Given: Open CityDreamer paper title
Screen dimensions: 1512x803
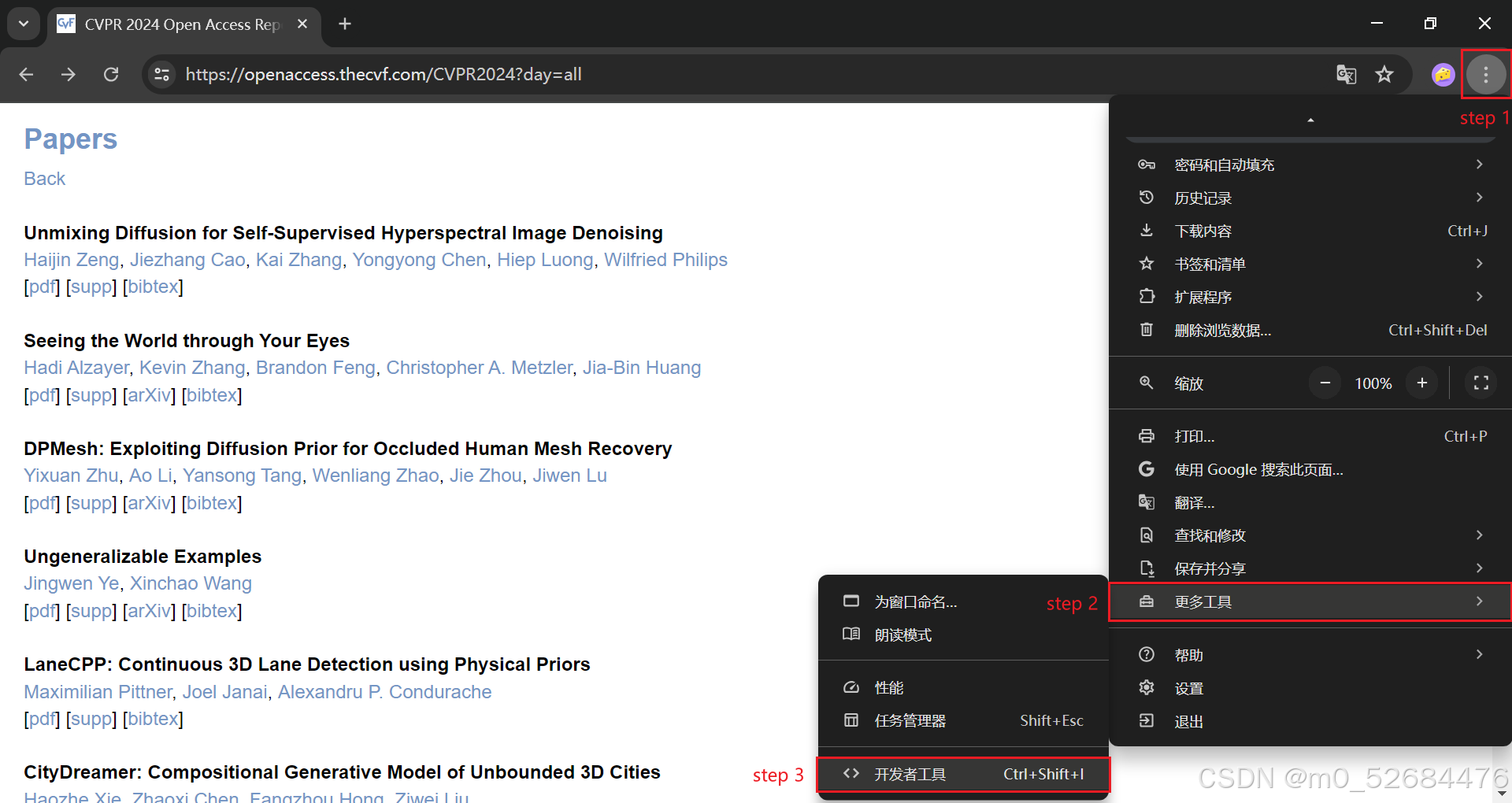Looking at the screenshot, I should 342,772.
